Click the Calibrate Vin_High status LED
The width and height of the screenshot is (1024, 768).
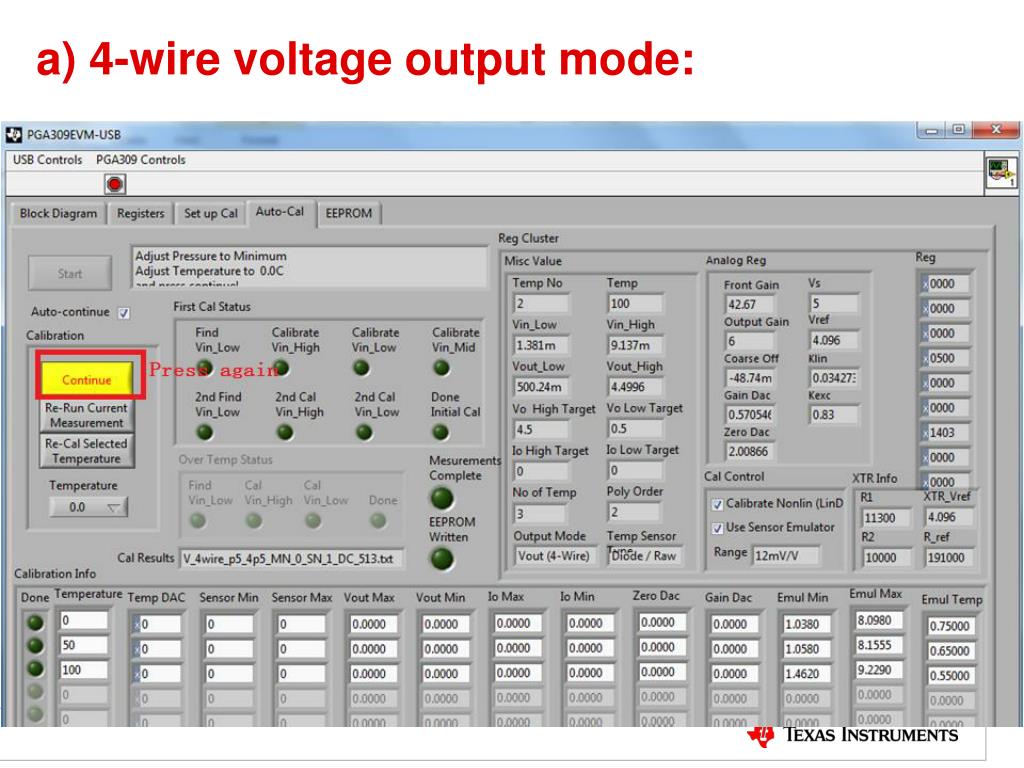click(x=281, y=368)
